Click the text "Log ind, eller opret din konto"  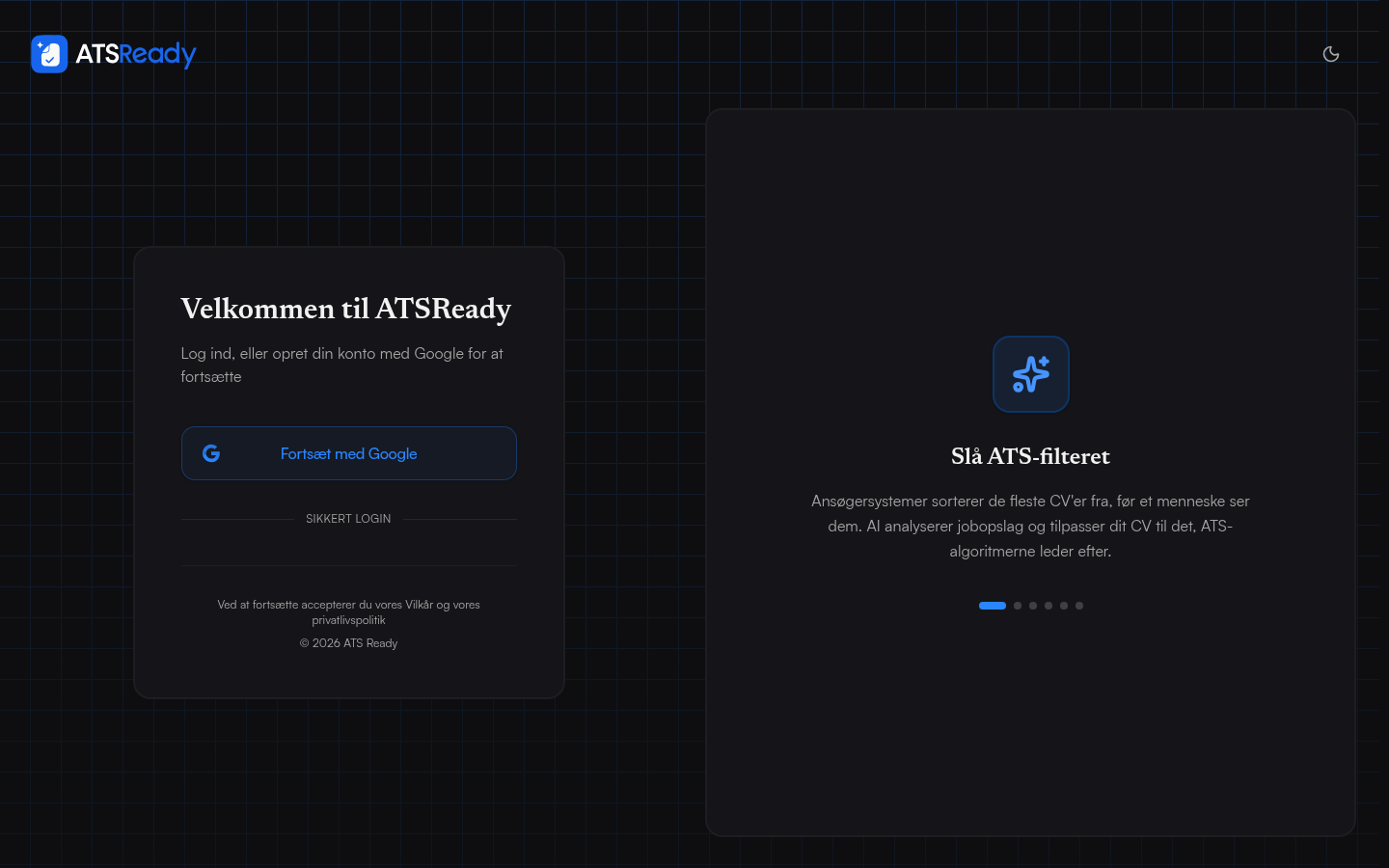(278, 354)
